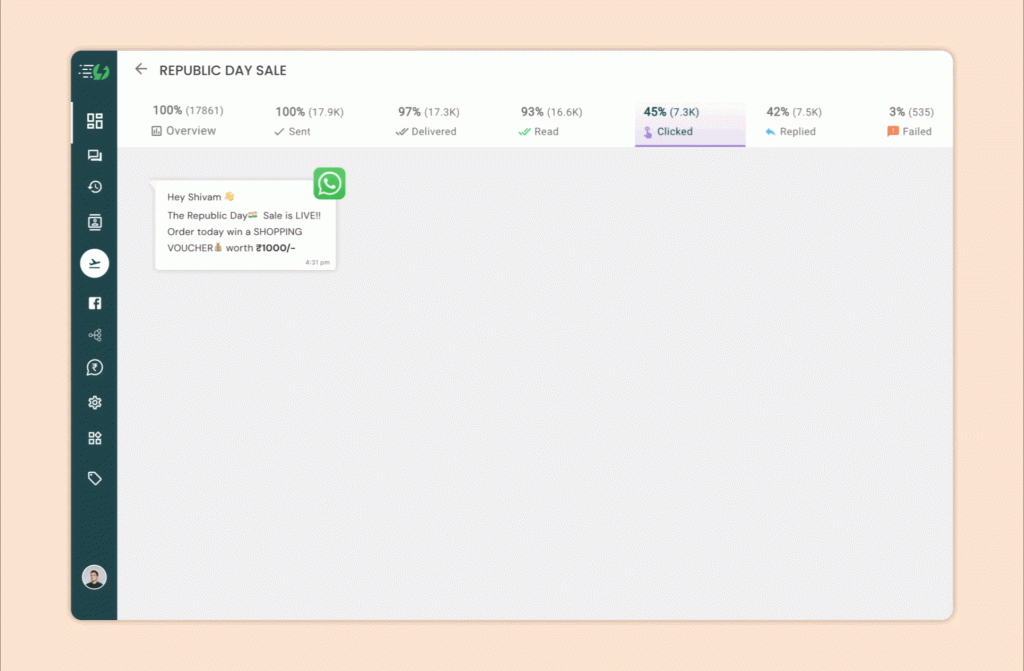Click the user profile avatar

pos(94,577)
